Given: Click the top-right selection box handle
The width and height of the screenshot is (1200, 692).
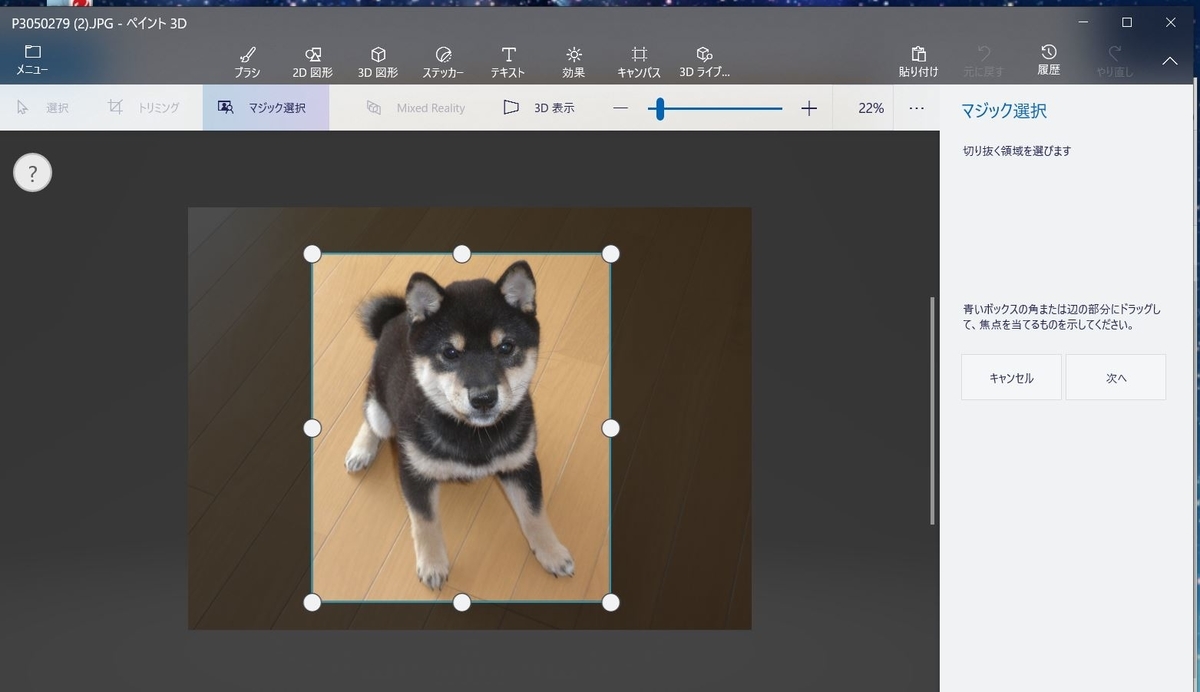Looking at the screenshot, I should click(611, 254).
